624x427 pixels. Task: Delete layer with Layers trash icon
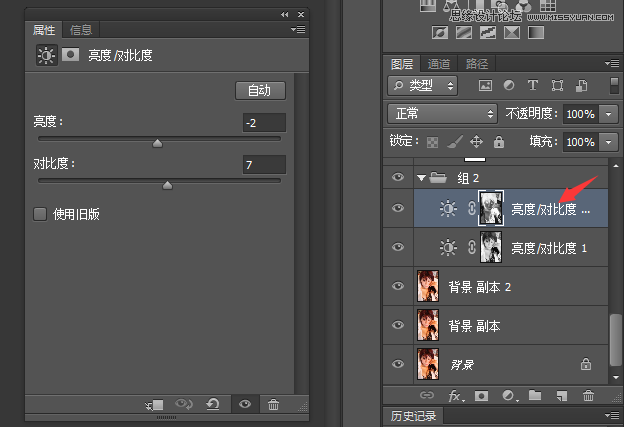[x=588, y=396]
